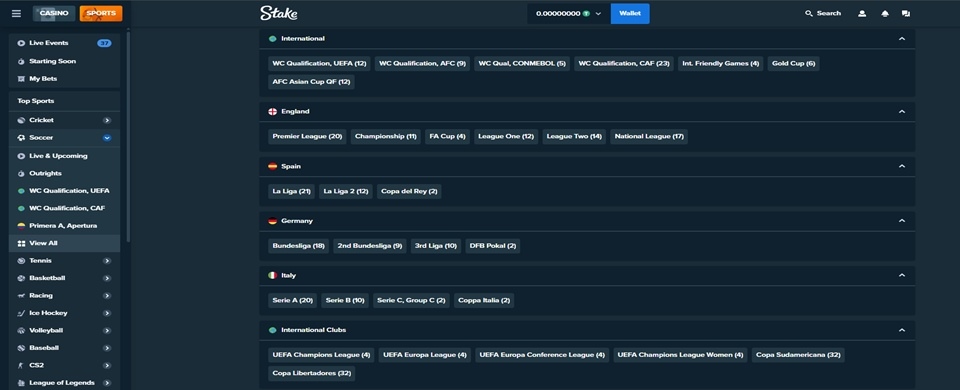Open the user profile icon
Viewport: 960px width, 390px height.
tap(862, 13)
